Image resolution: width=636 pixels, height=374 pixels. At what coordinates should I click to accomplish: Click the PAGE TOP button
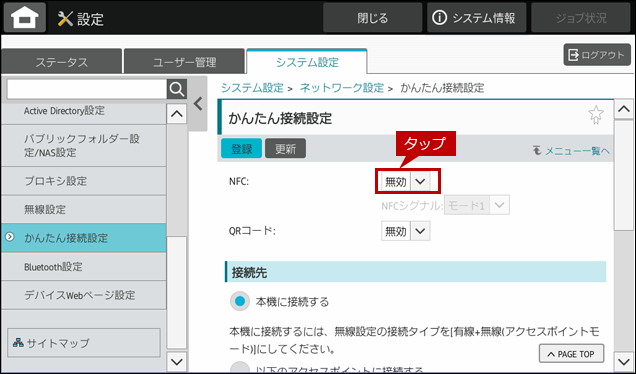tap(571, 354)
